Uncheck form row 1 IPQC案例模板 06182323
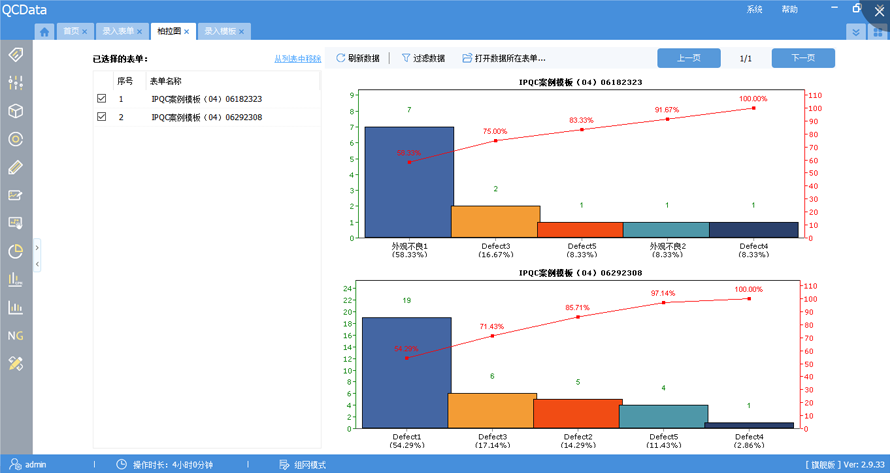Screen dimensions: 890x473 pyautogui.click(x=101, y=99)
